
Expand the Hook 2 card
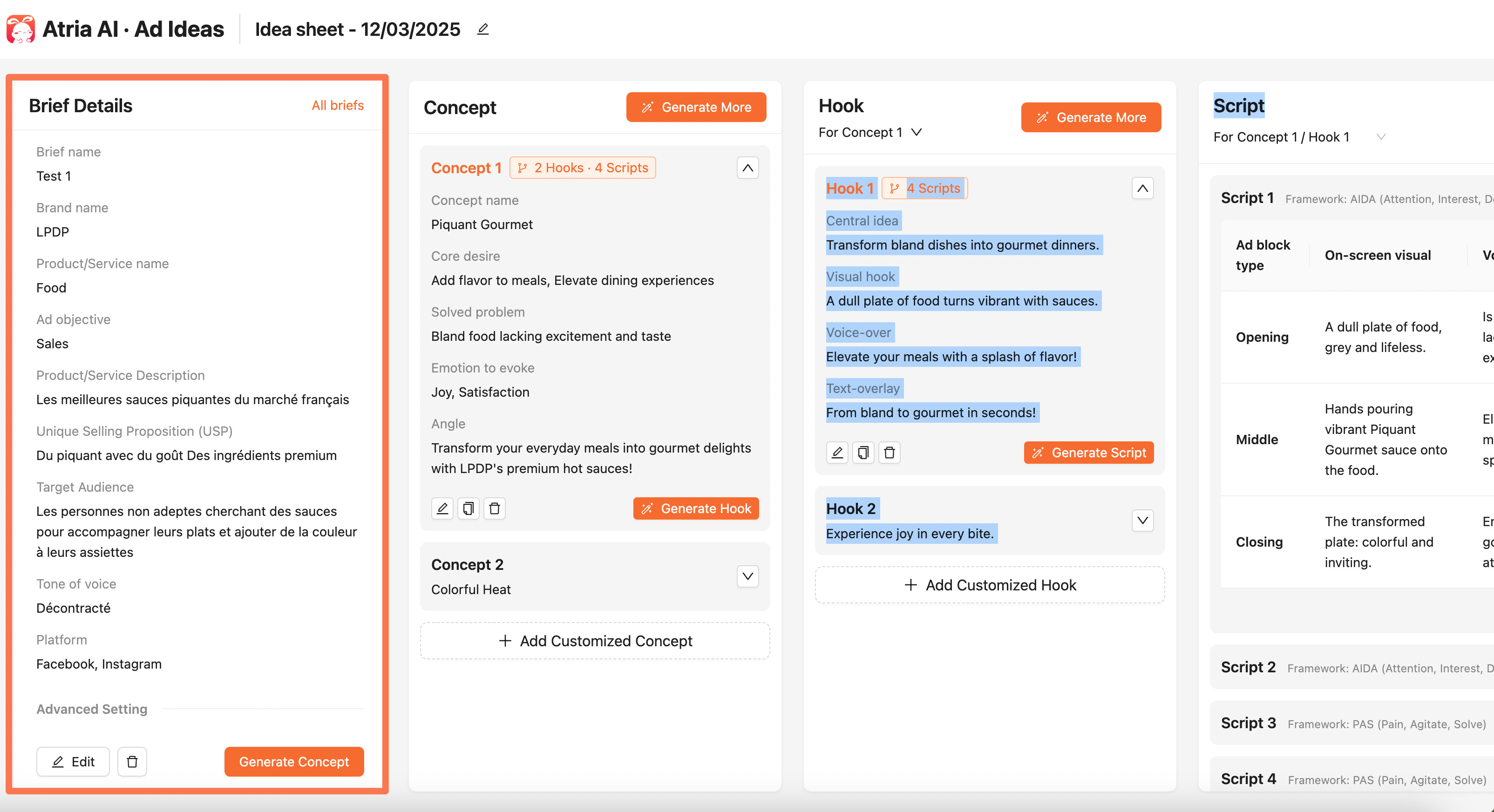click(1142, 520)
